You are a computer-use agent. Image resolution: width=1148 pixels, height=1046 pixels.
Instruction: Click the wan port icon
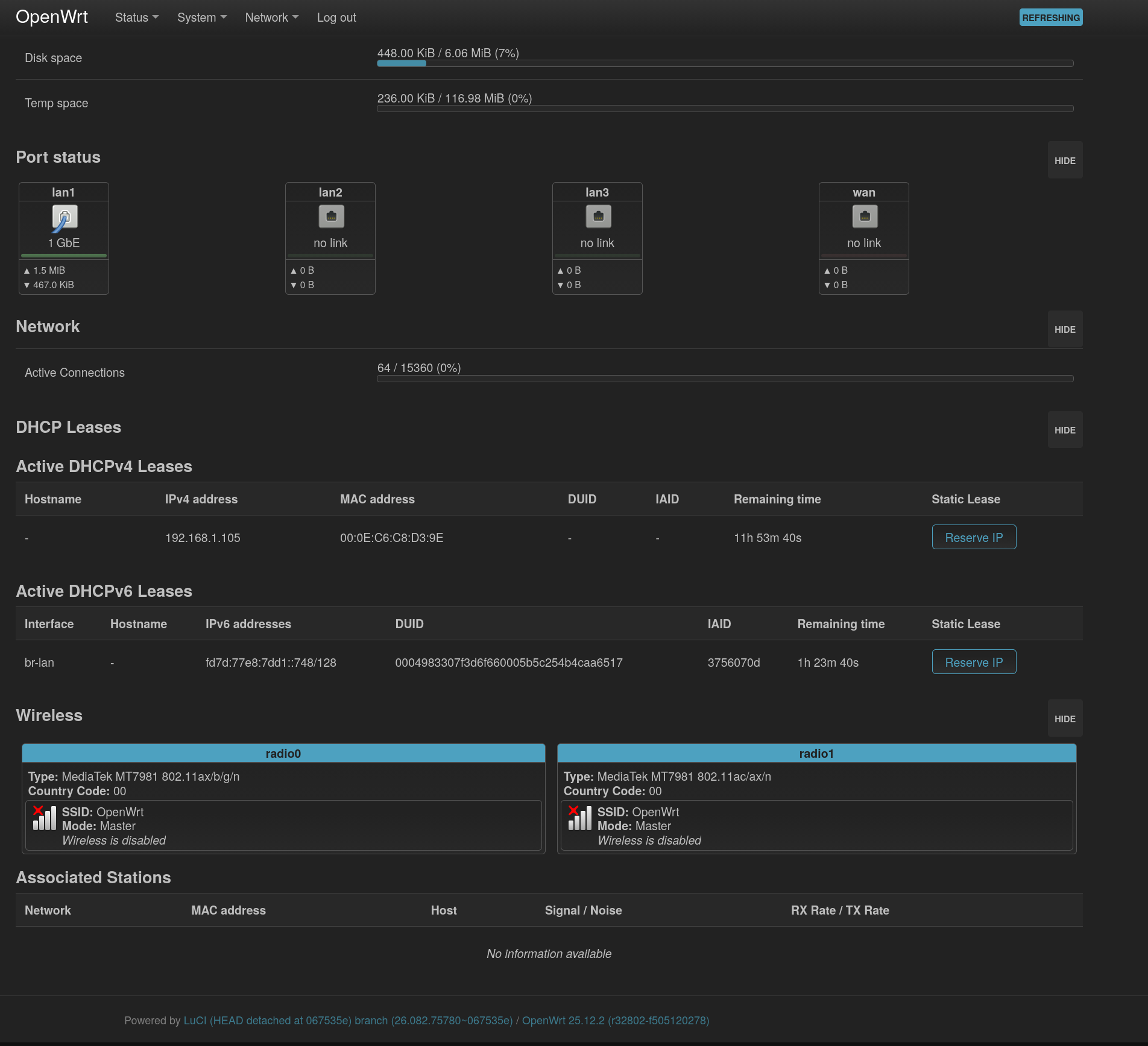(865, 216)
